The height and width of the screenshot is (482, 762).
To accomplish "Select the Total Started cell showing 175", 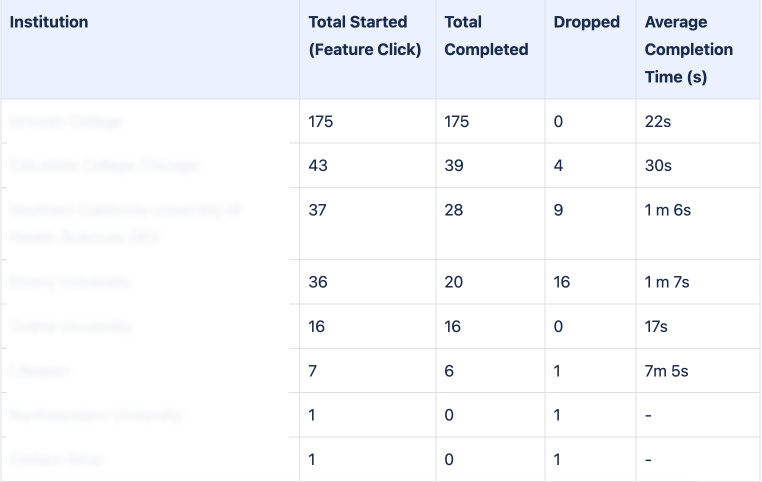I will click(x=321, y=122).
